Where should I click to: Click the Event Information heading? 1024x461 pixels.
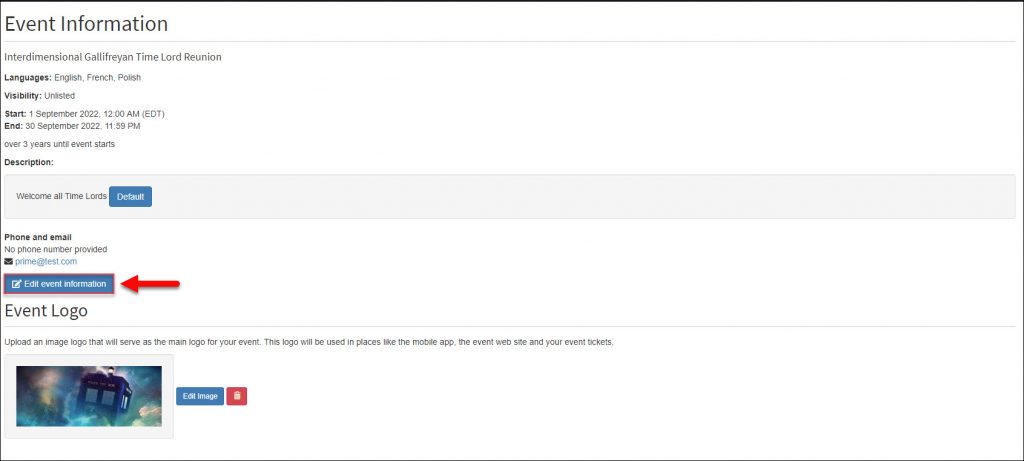tap(86, 24)
